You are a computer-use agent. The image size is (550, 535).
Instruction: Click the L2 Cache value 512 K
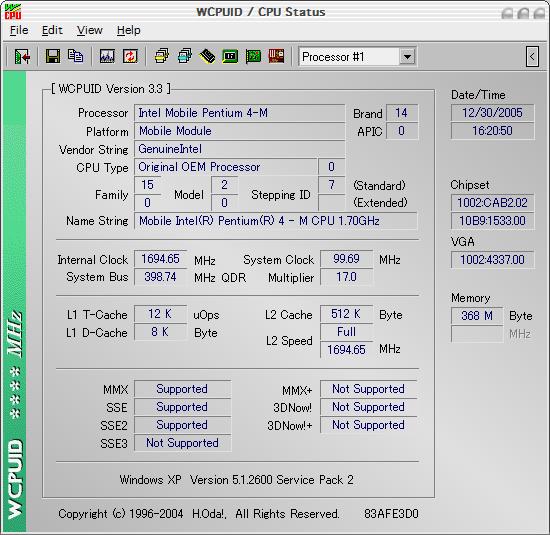tap(347, 314)
